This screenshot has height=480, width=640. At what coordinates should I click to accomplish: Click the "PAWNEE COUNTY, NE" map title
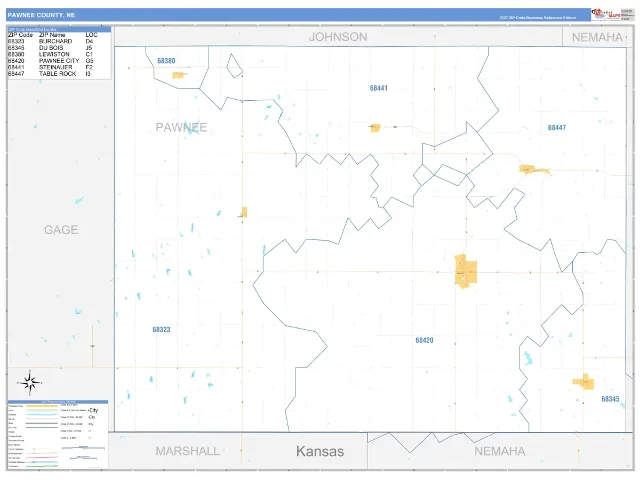coord(41,15)
